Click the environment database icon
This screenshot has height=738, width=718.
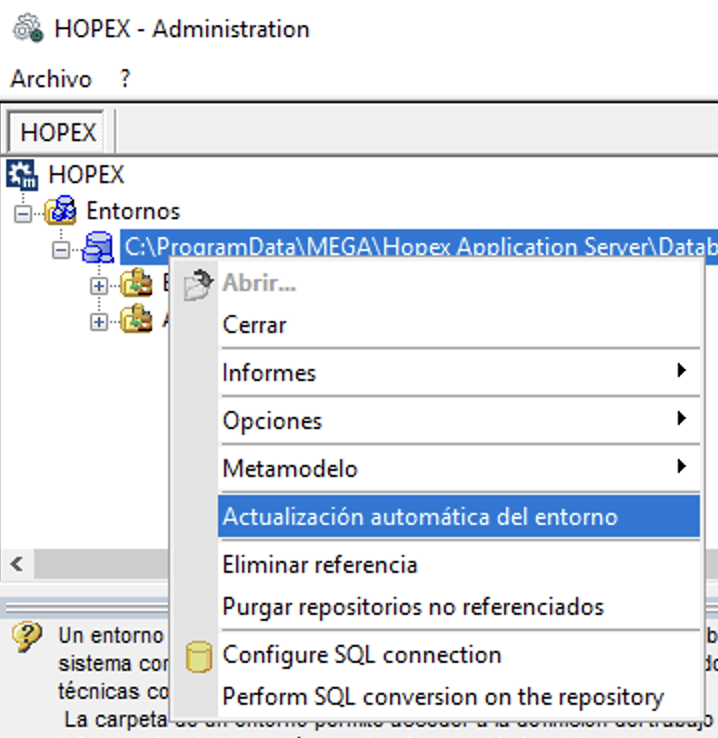click(x=98, y=247)
